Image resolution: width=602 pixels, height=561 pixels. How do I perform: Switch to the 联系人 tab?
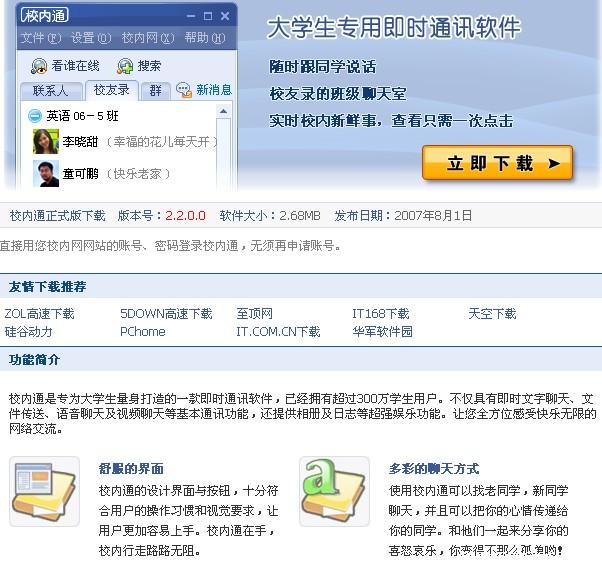tap(51, 91)
